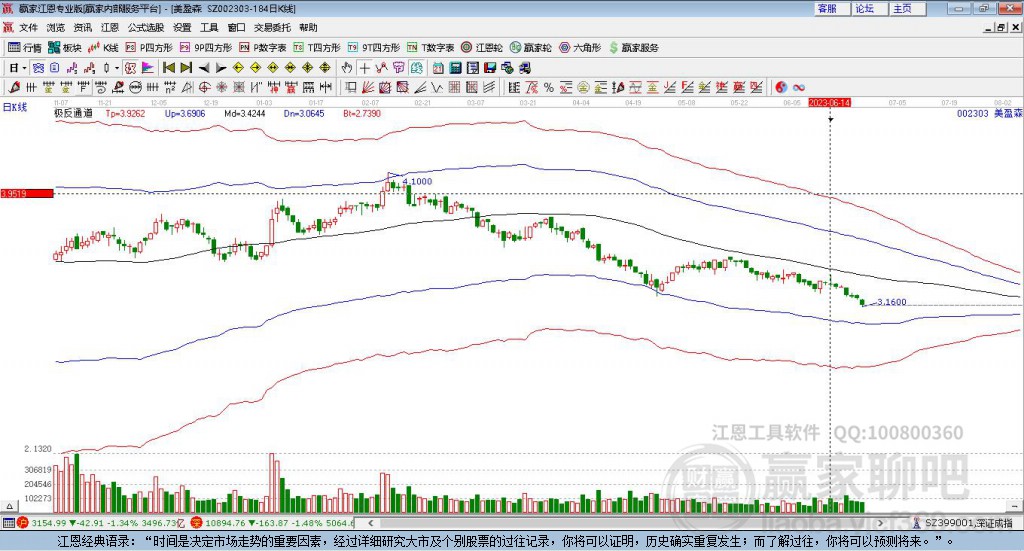Click the save floppy disk icon

pyautogui.click(x=490, y=68)
